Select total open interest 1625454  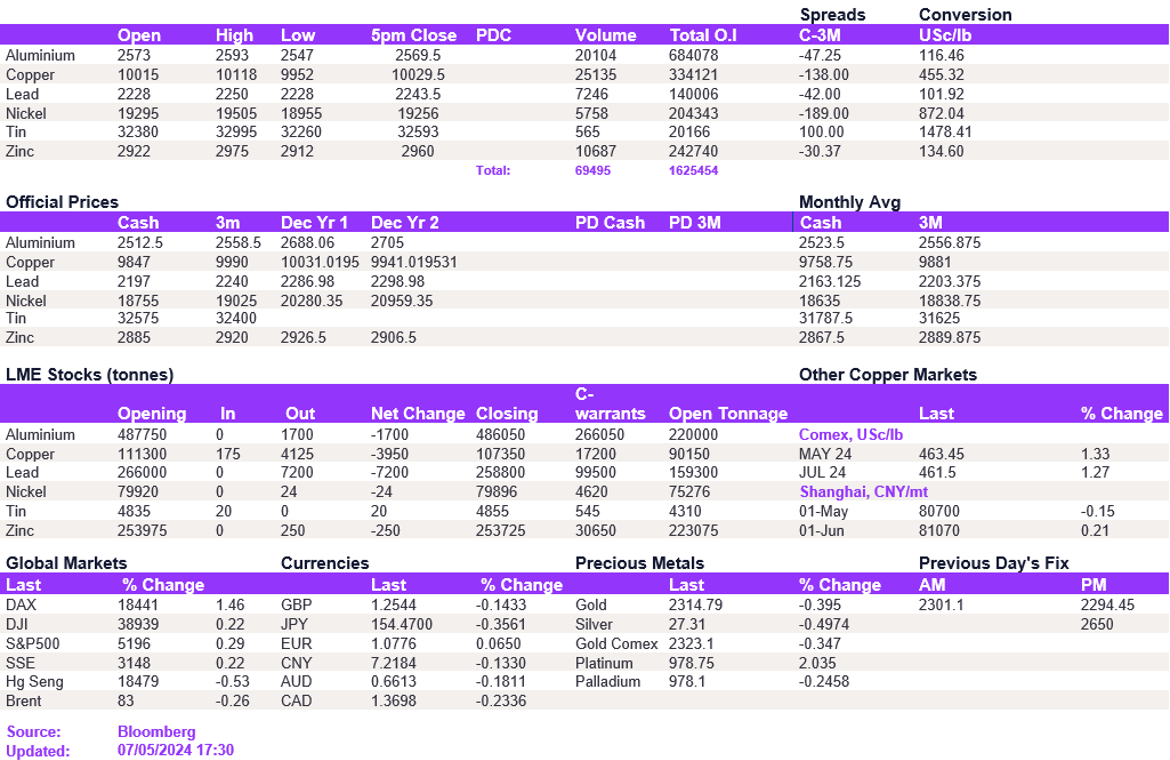click(693, 171)
